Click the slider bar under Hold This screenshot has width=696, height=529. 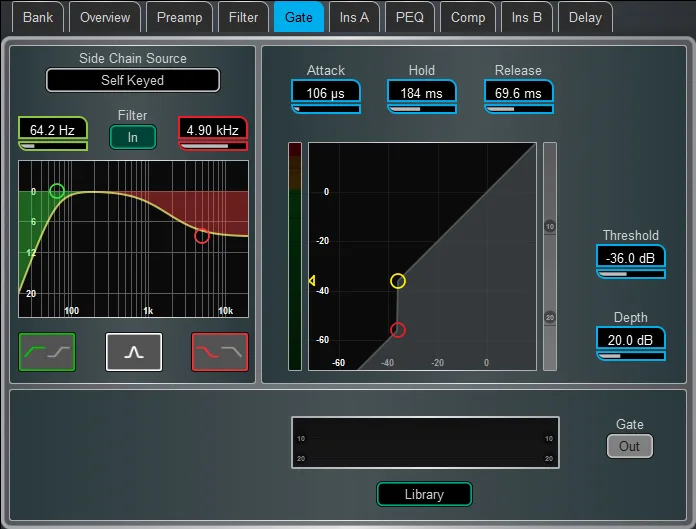422,109
